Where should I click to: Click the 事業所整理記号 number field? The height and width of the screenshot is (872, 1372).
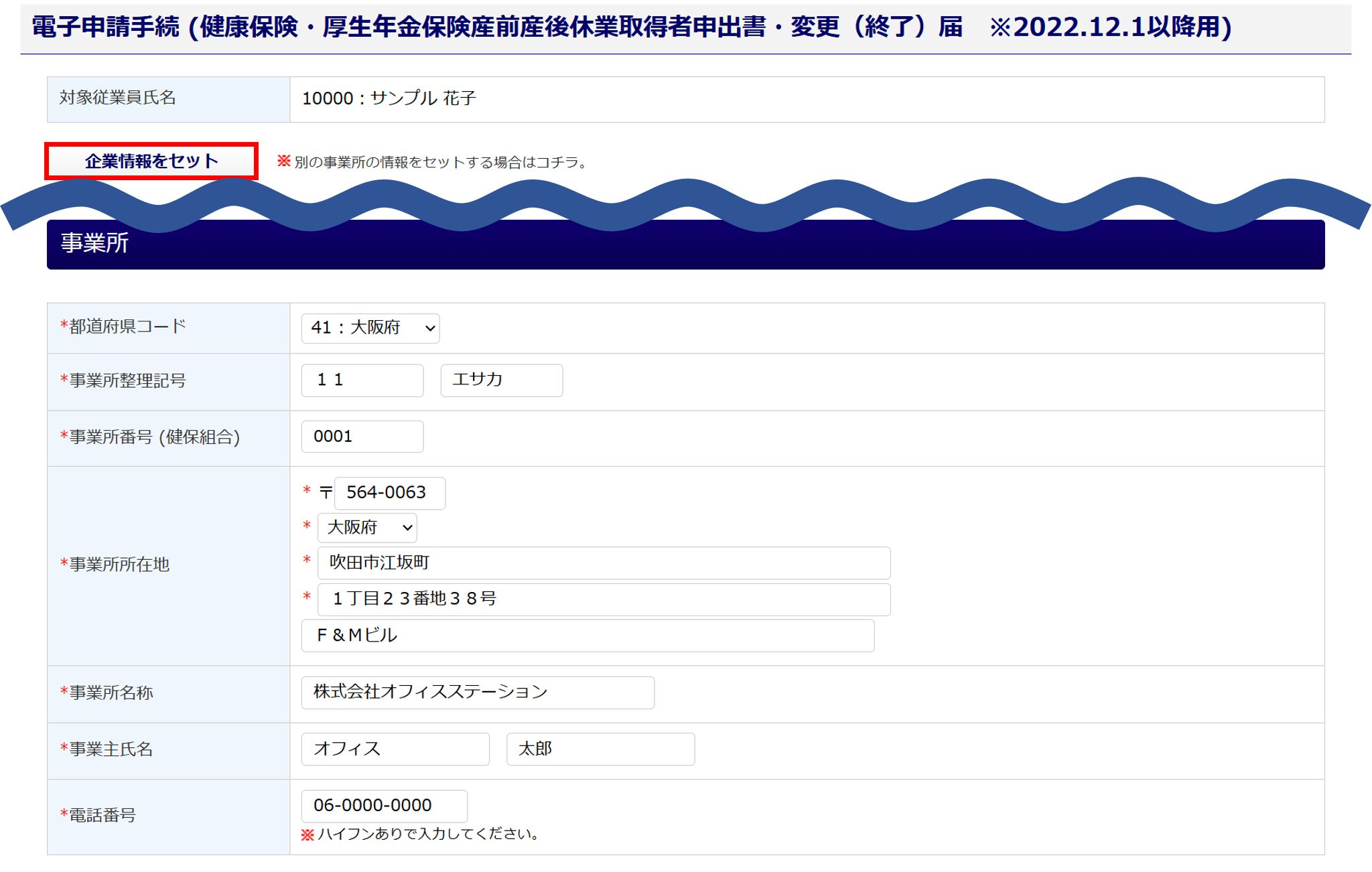tap(362, 380)
